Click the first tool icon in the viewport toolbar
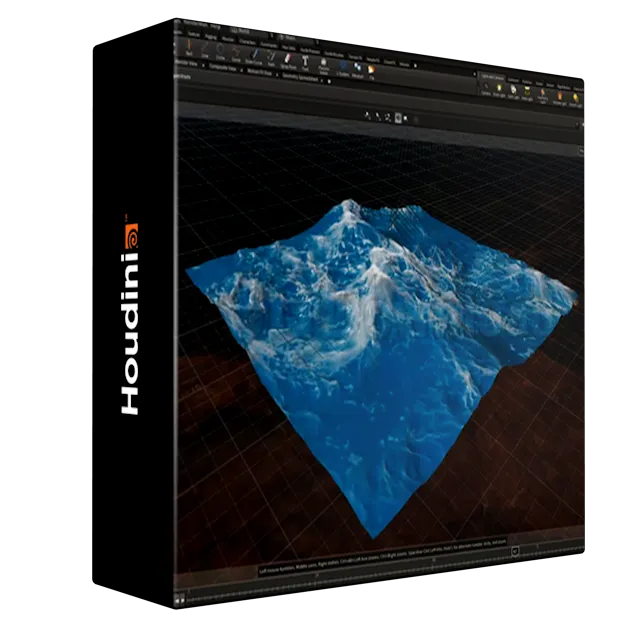The image size is (630, 630). pos(367,116)
